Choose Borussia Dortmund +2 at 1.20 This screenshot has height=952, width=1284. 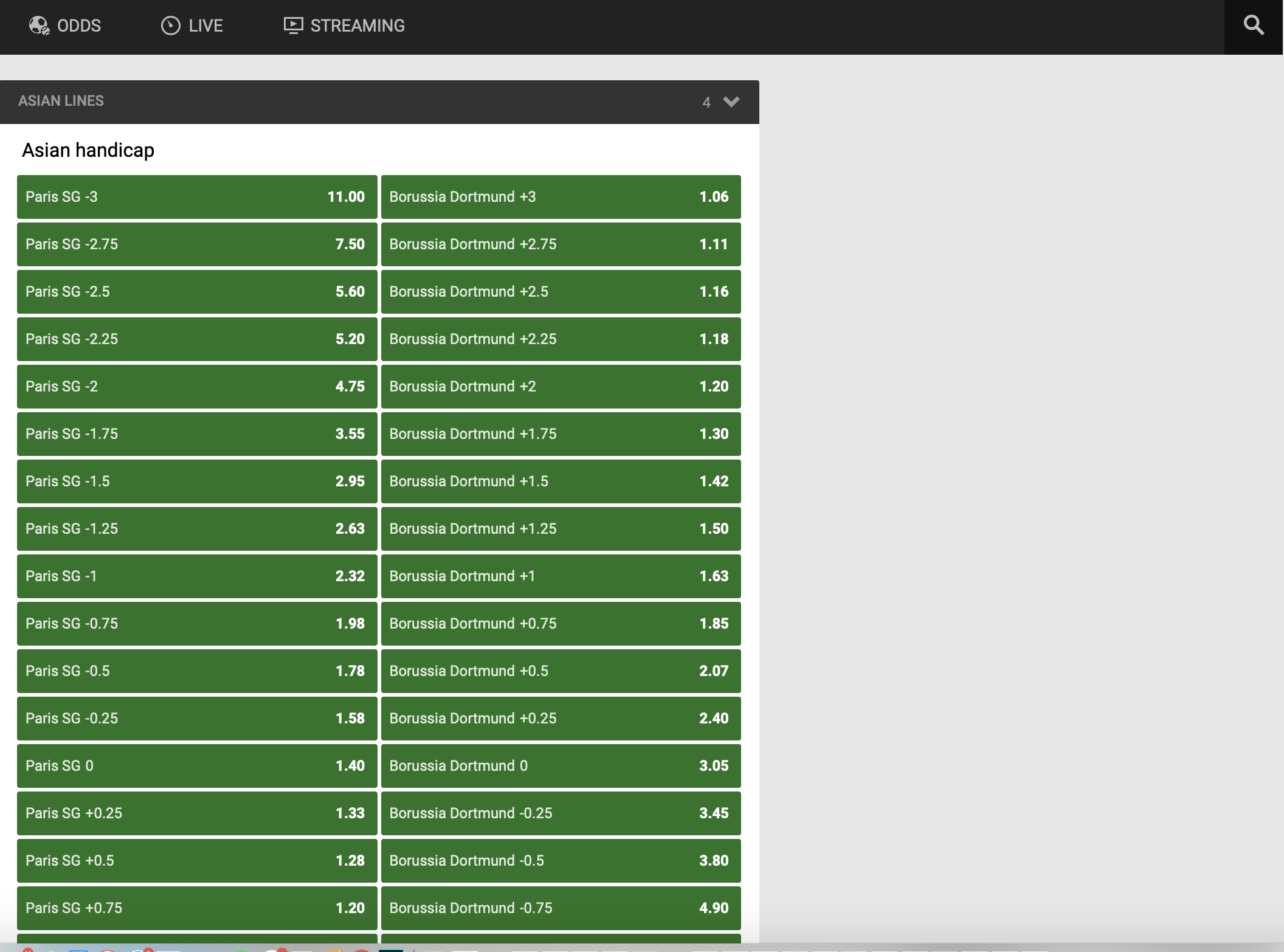point(560,386)
